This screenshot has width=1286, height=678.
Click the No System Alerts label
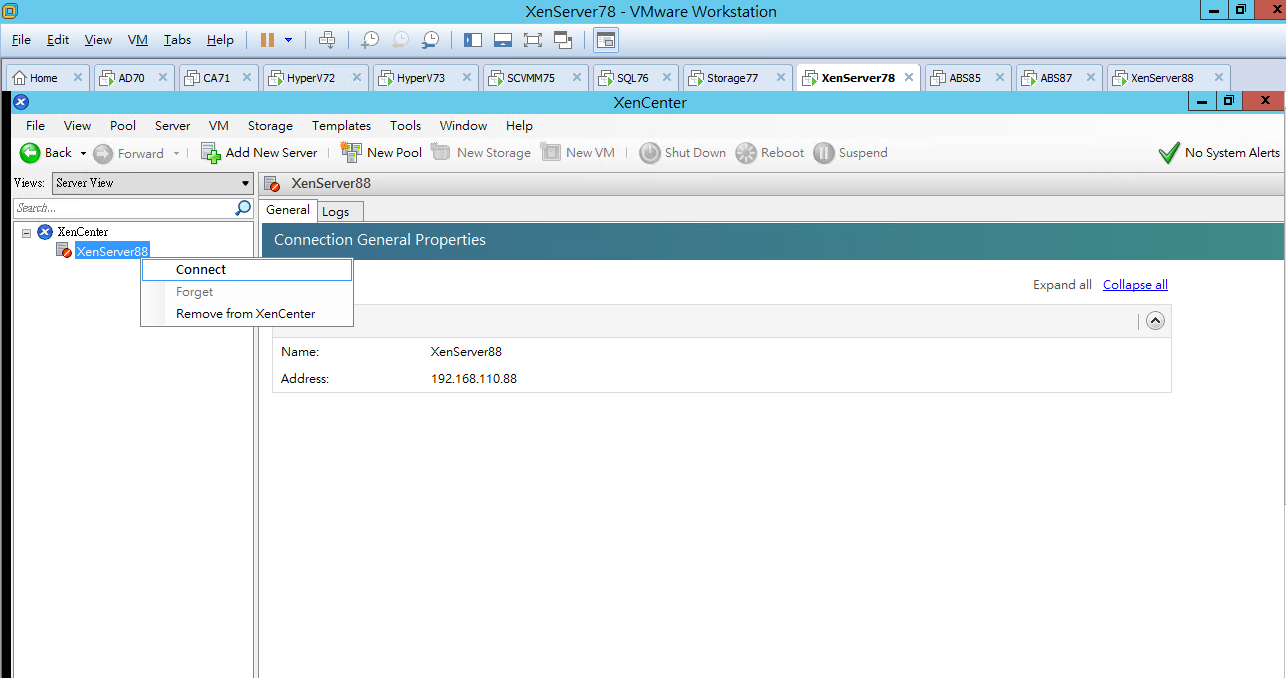click(1232, 153)
